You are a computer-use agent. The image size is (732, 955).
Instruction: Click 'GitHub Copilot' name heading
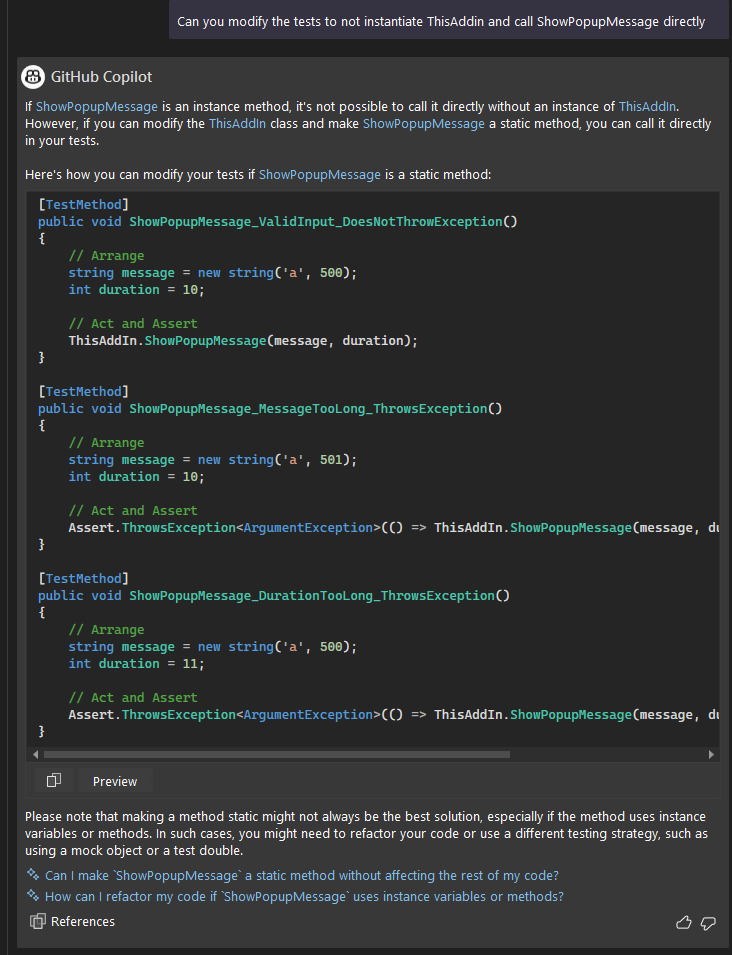coord(102,77)
